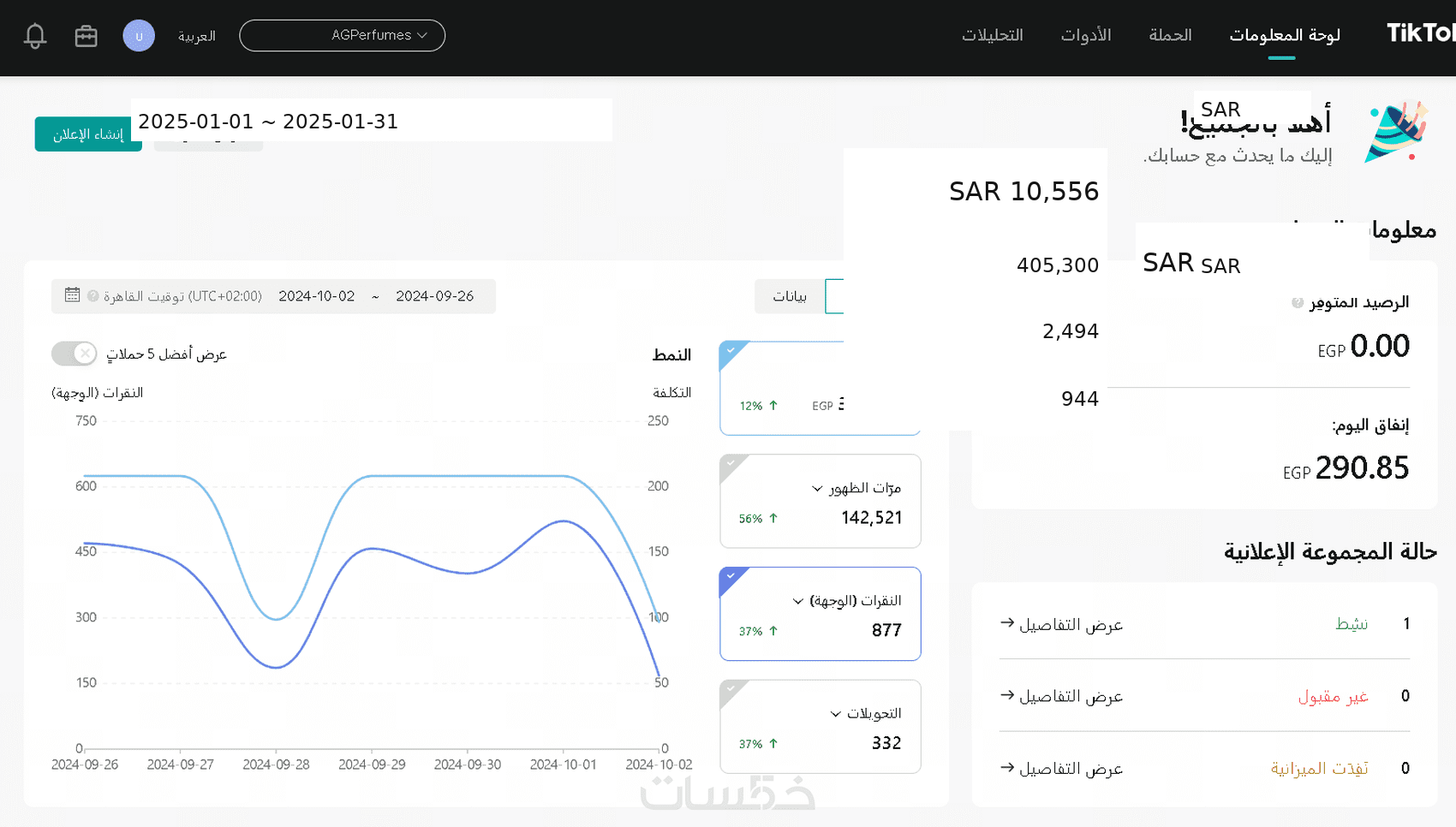Click the TikTok logo
Image resolution: width=1456 pixels, height=827 pixels.
(x=1420, y=33)
